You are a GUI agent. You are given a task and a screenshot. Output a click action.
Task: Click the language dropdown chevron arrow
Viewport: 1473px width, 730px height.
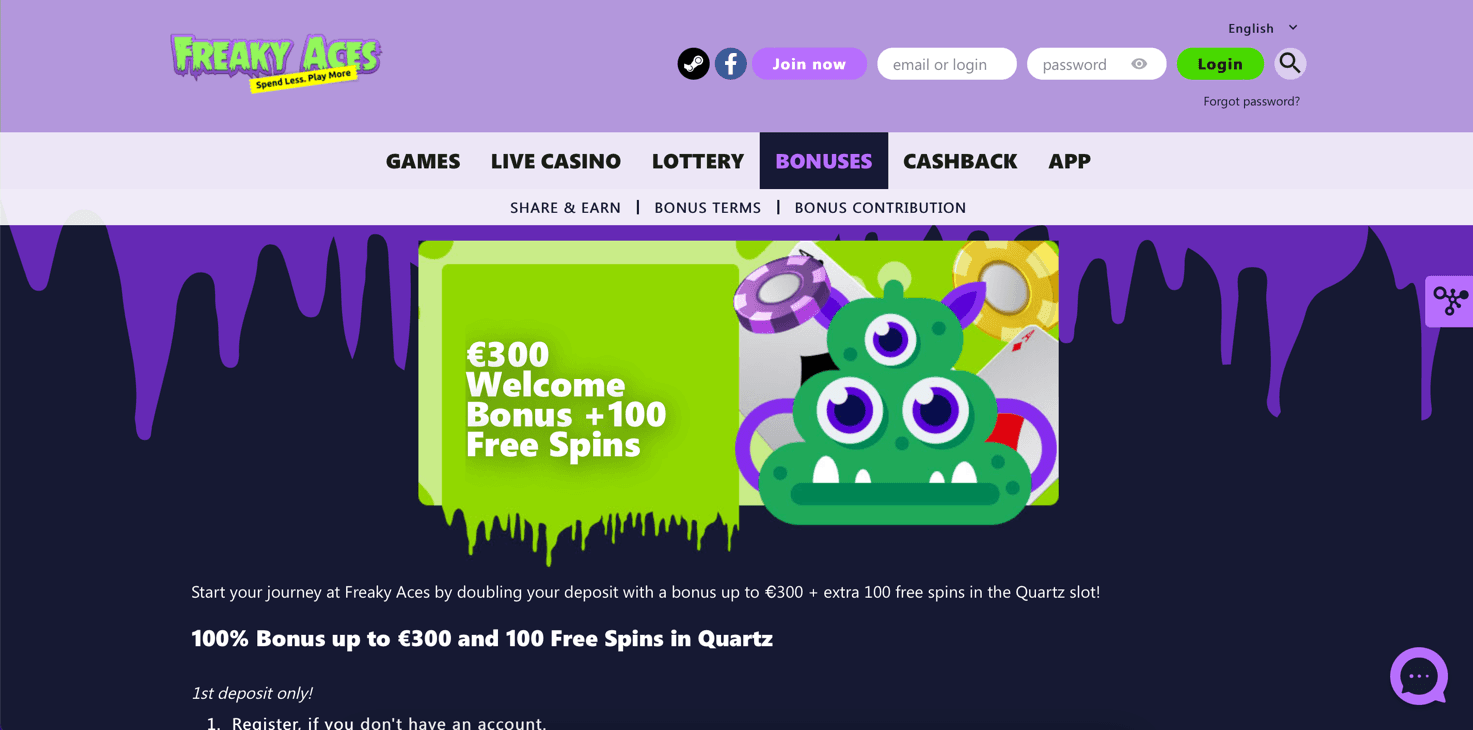click(x=1293, y=28)
